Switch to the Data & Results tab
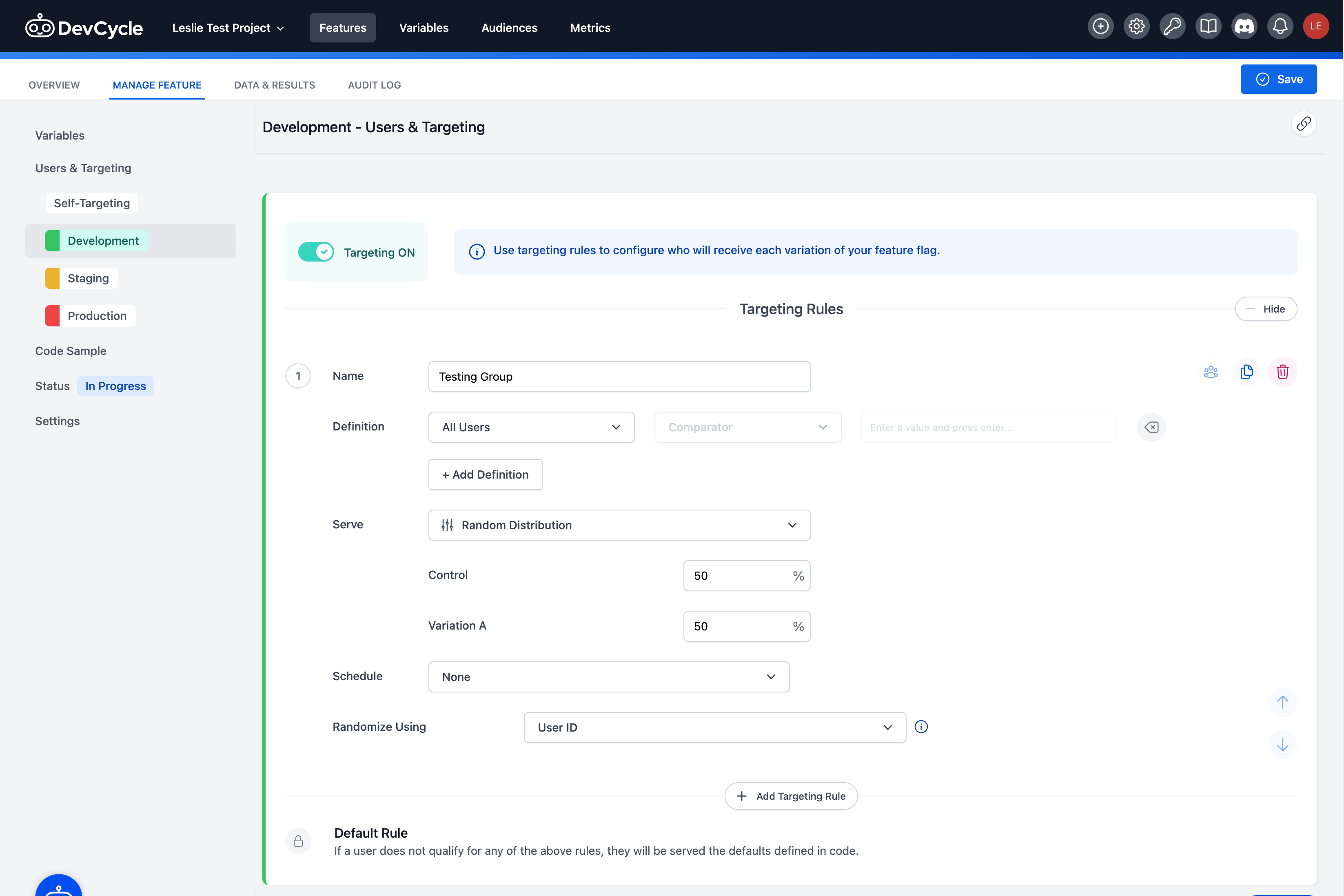 pos(274,85)
